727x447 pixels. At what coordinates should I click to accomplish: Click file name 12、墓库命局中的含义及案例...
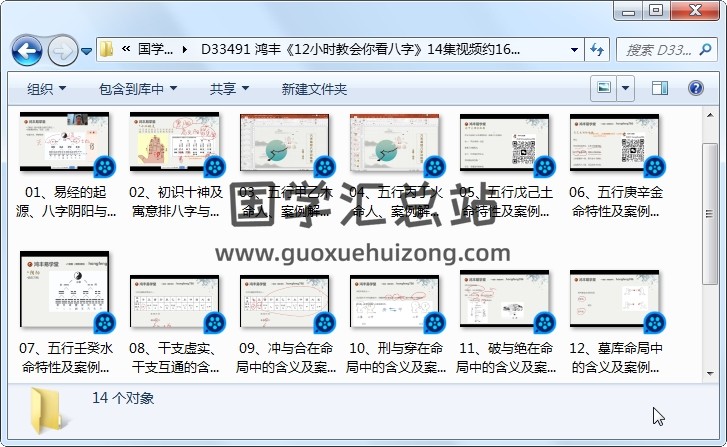tap(616, 358)
